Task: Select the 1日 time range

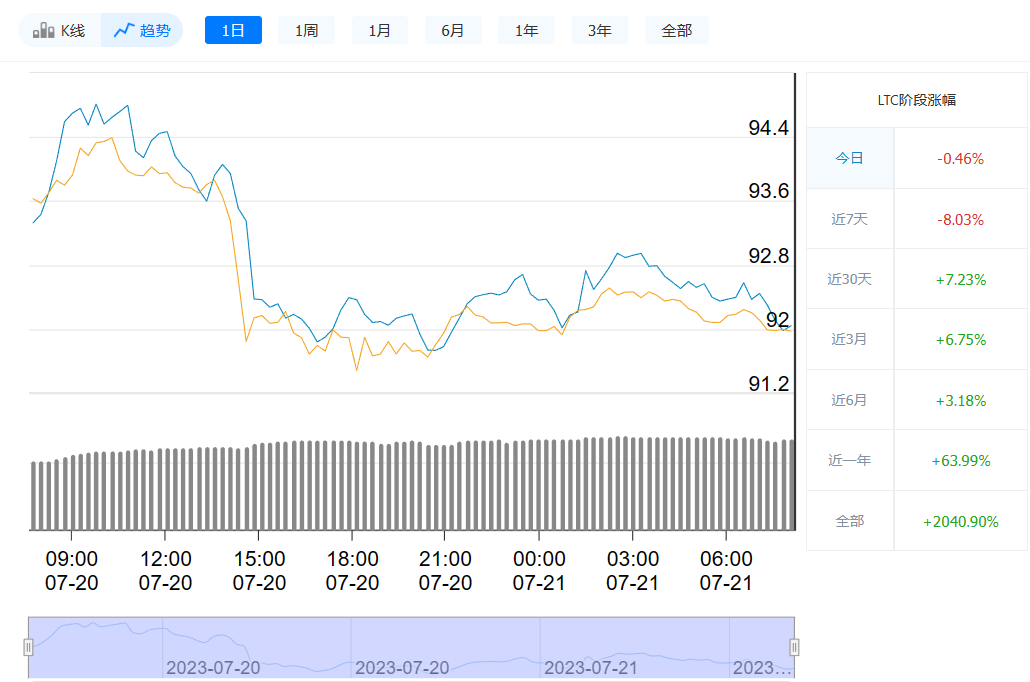Action: coord(233,31)
